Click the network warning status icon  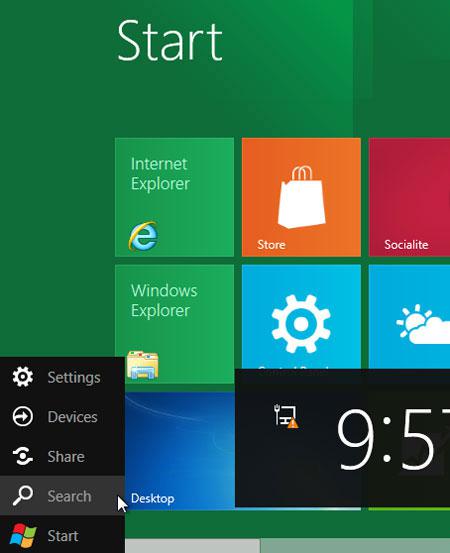(286, 416)
